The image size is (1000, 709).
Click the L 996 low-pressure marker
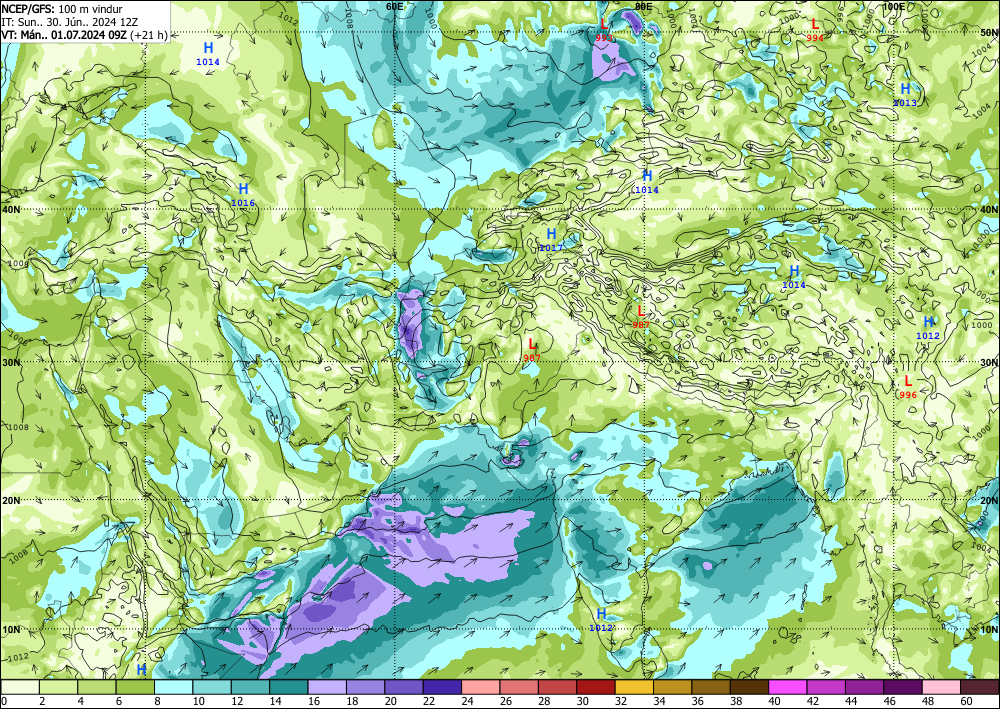tap(908, 386)
